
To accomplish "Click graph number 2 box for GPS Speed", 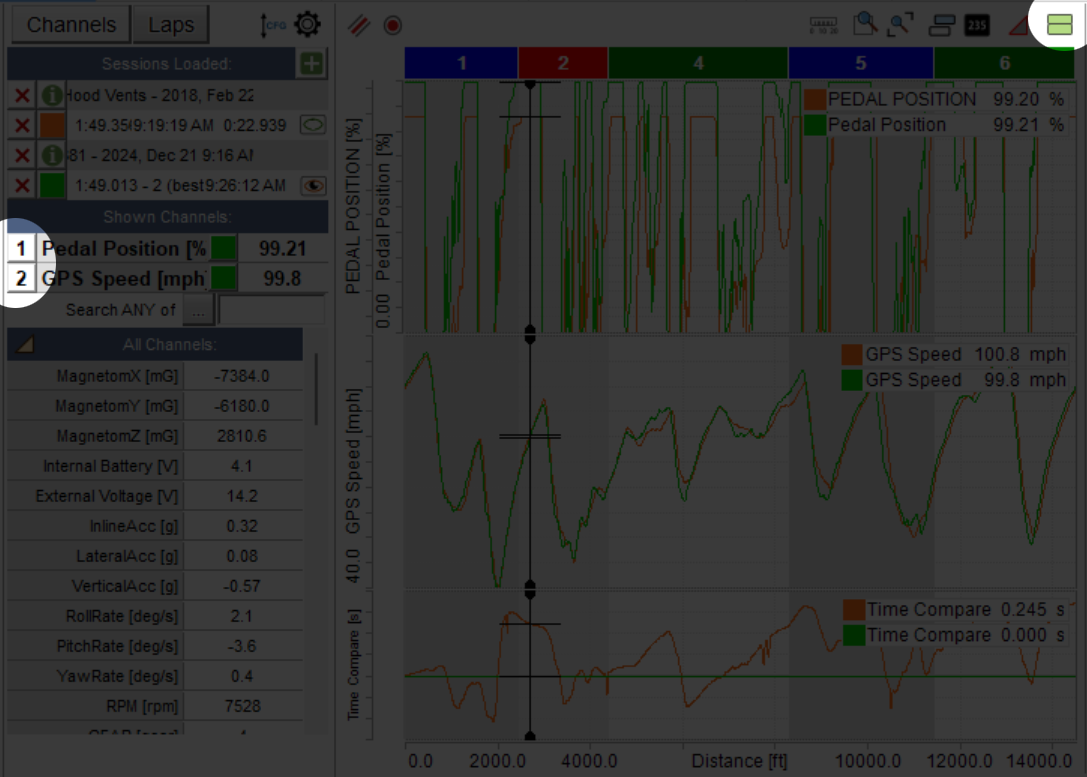I will (x=21, y=279).
